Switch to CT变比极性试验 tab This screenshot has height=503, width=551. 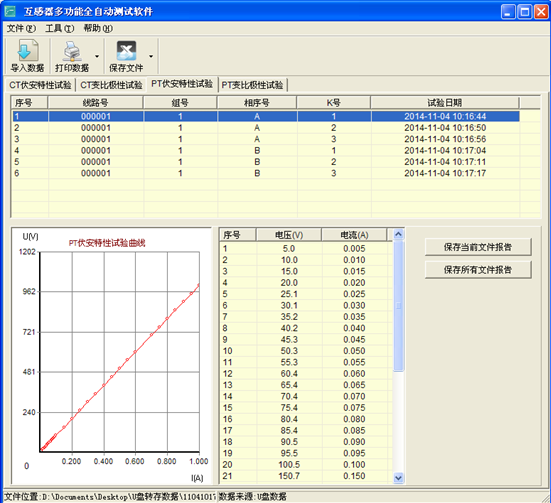coord(111,85)
